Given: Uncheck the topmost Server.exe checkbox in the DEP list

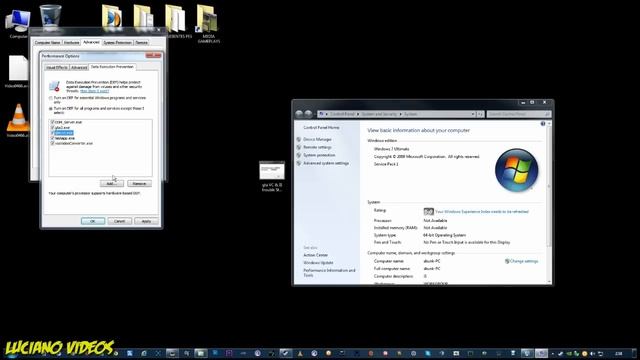Looking at the screenshot, I should [52, 122].
